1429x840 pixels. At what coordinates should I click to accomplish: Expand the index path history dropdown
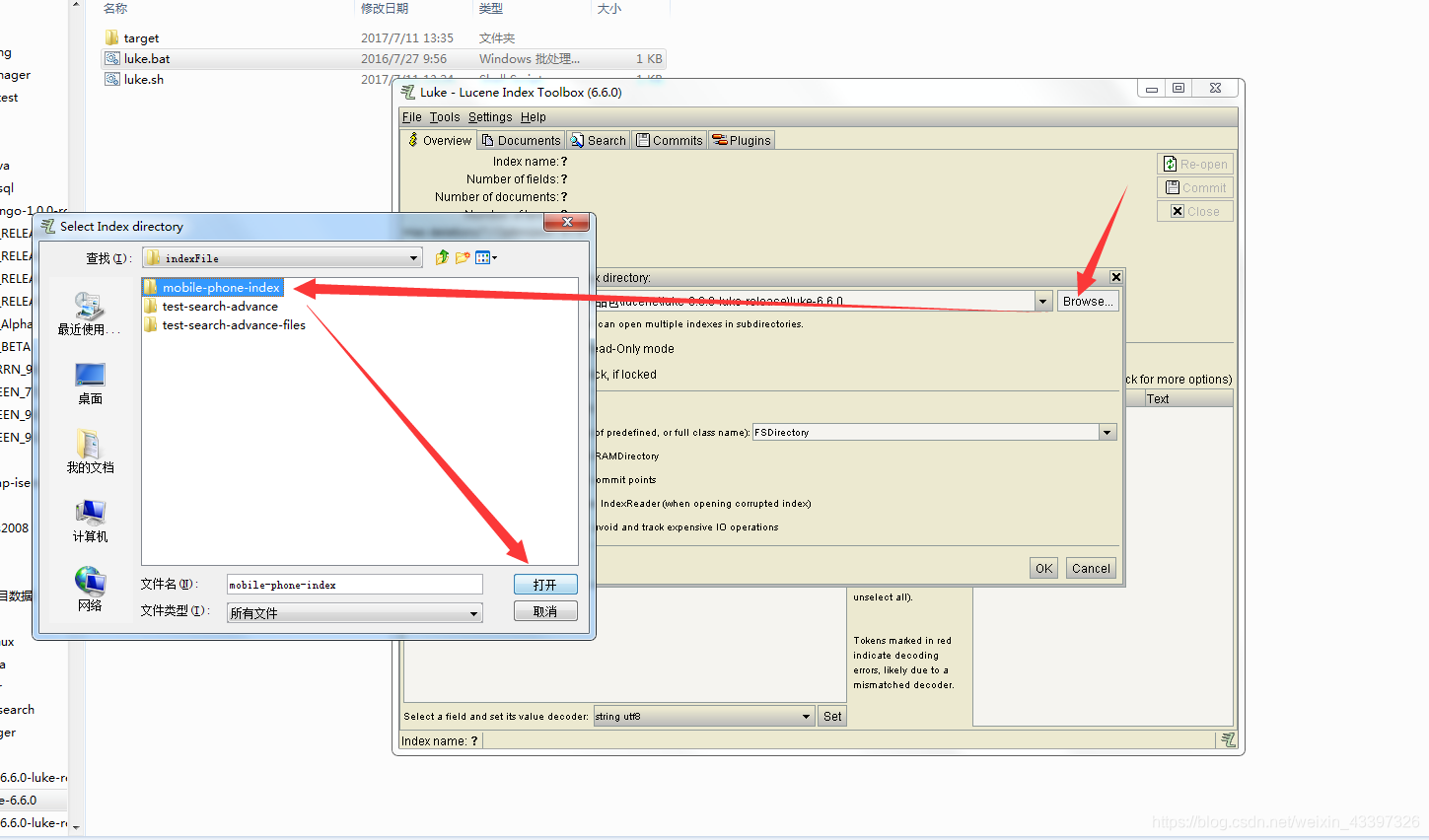coord(1043,301)
